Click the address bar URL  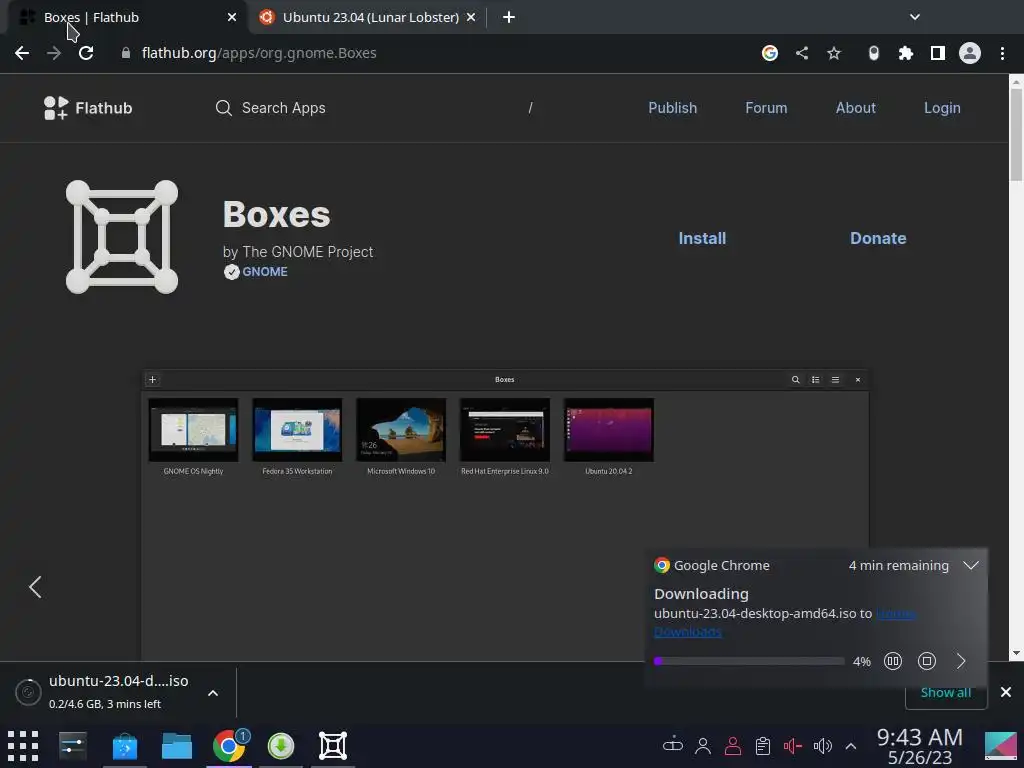(x=259, y=53)
